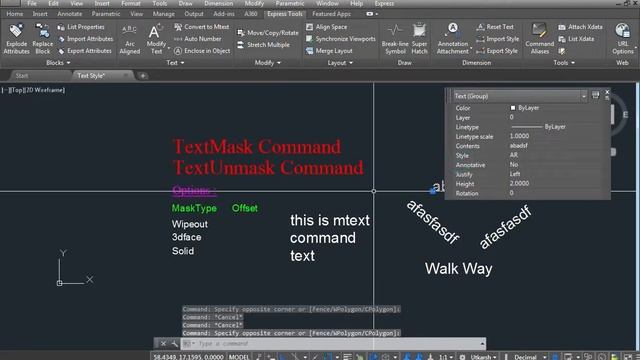Open the File menu
Image resolution: width=640 pixels, height=360 pixels.
click(x=32, y=3)
